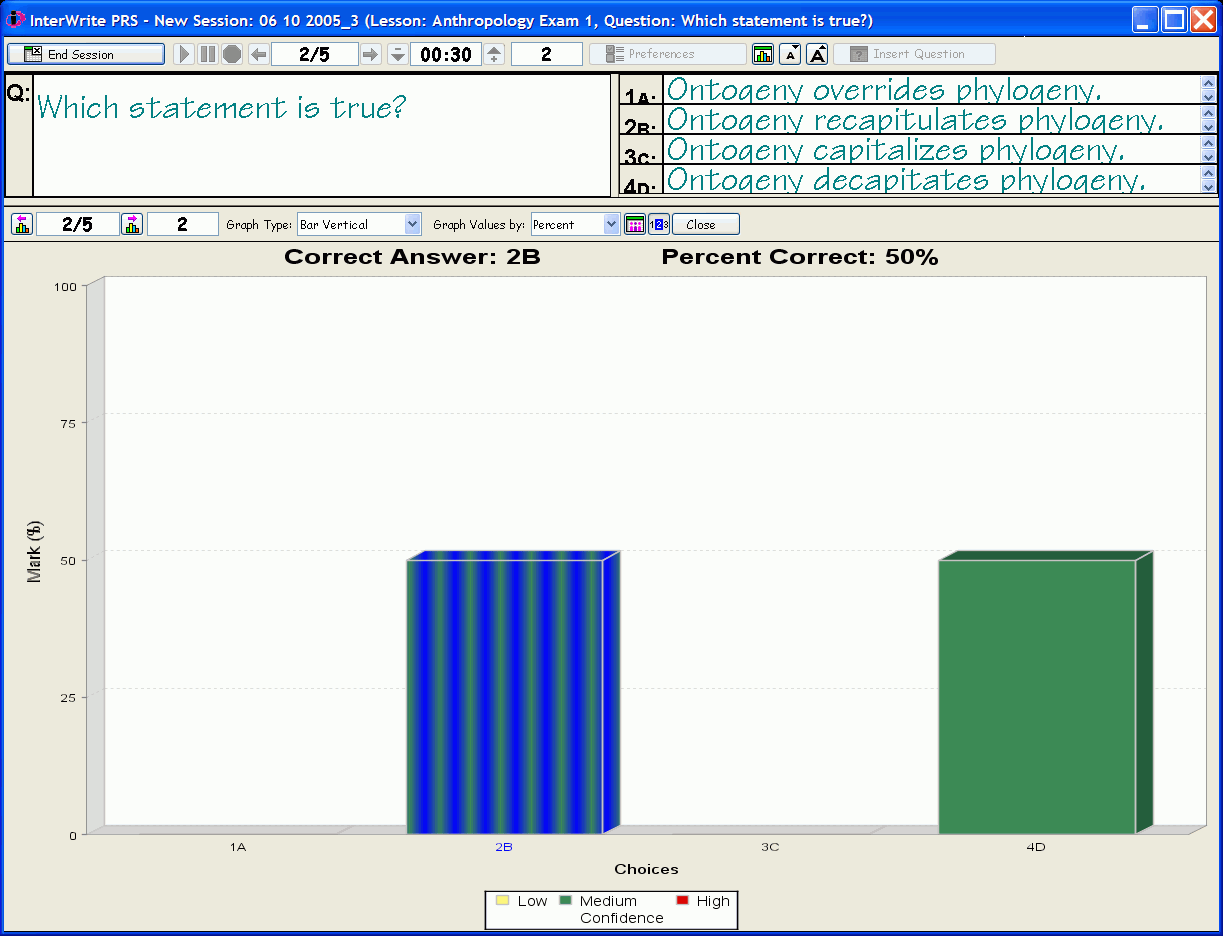Expand the question timer options down arrow
Viewport: 1223px width, 936px height.
click(397, 54)
